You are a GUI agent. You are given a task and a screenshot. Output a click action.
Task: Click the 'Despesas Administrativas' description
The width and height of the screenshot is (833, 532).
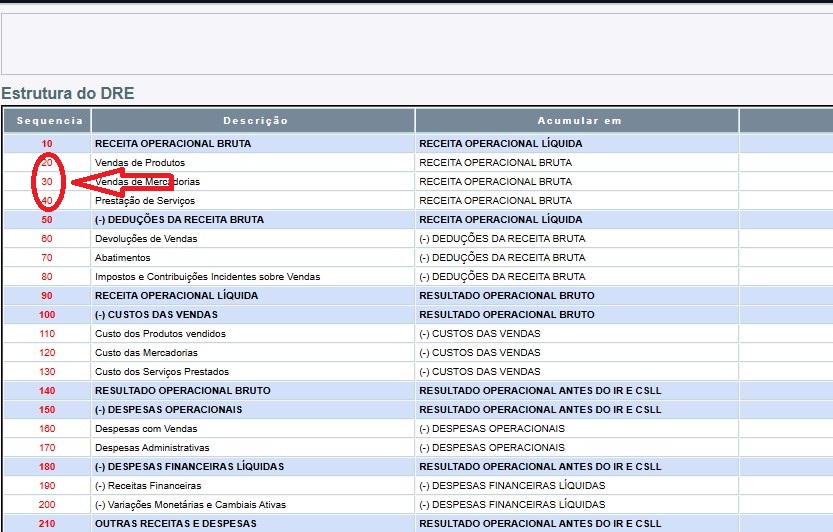[152, 448]
